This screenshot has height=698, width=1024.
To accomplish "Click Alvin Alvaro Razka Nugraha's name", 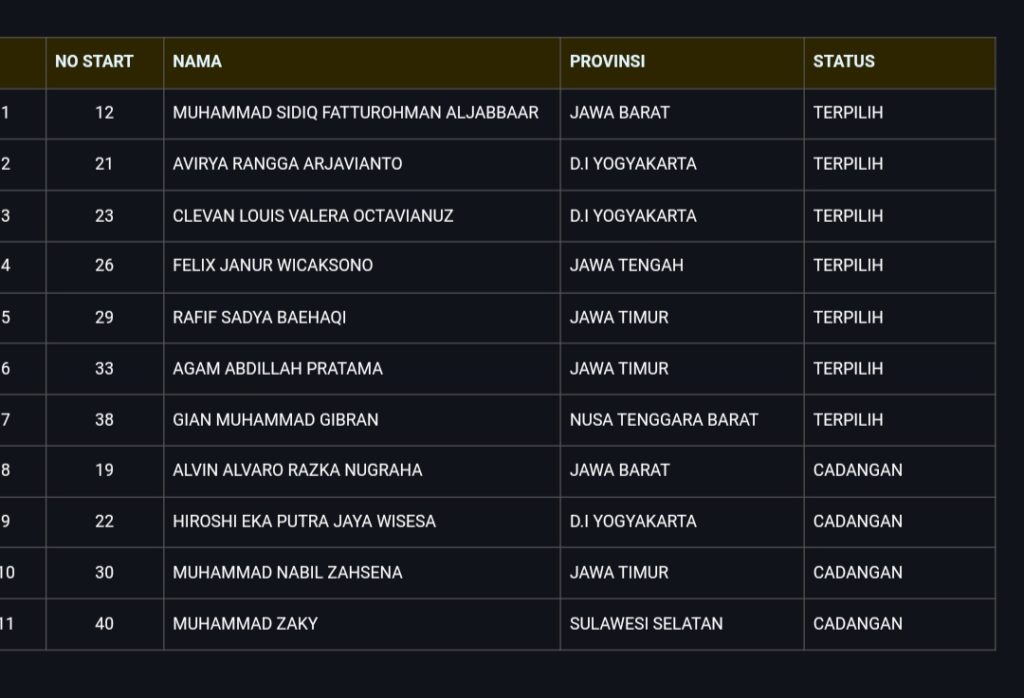I will point(297,470).
